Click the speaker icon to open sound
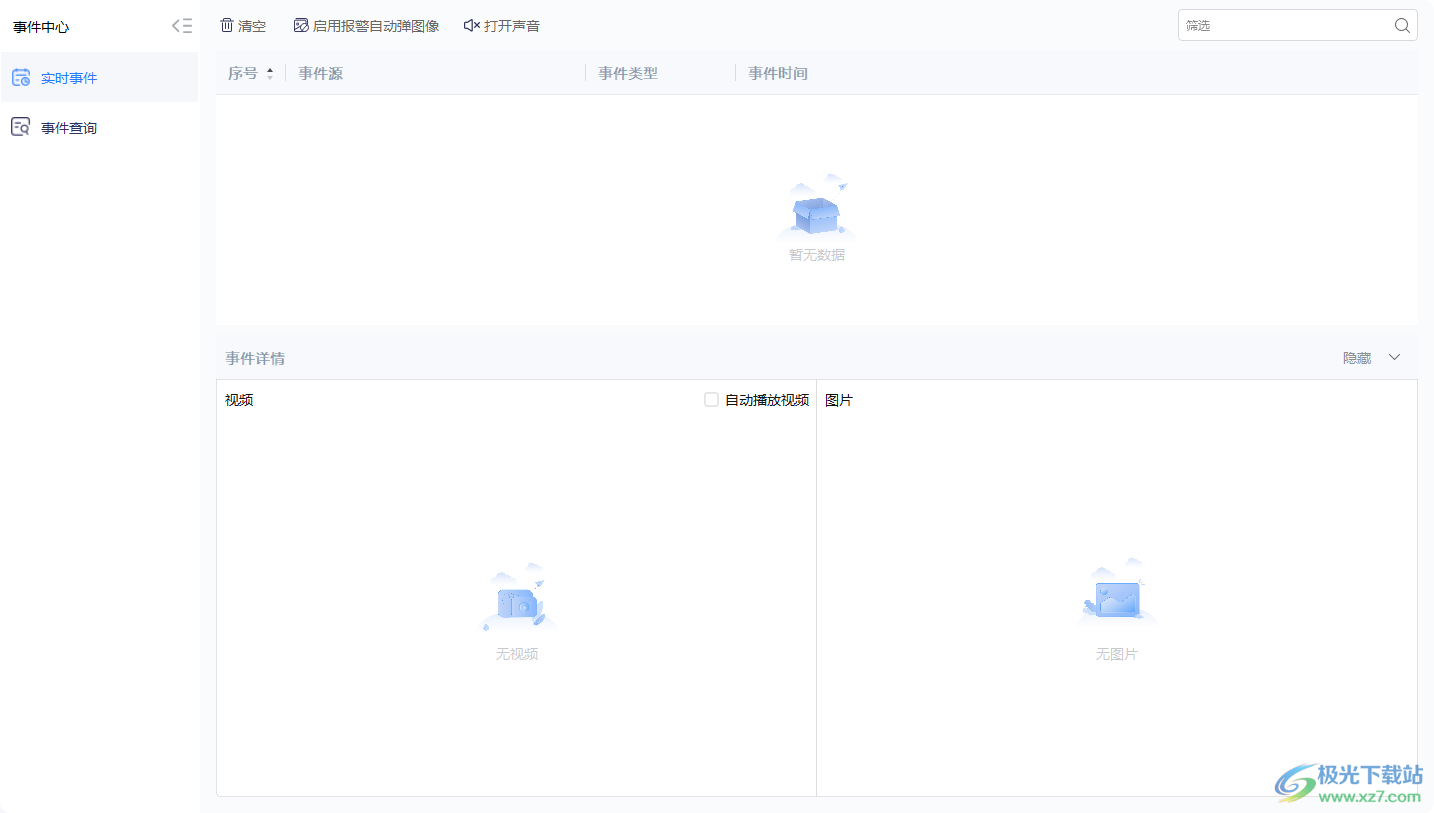The image size is (1434, 813). 470,25
